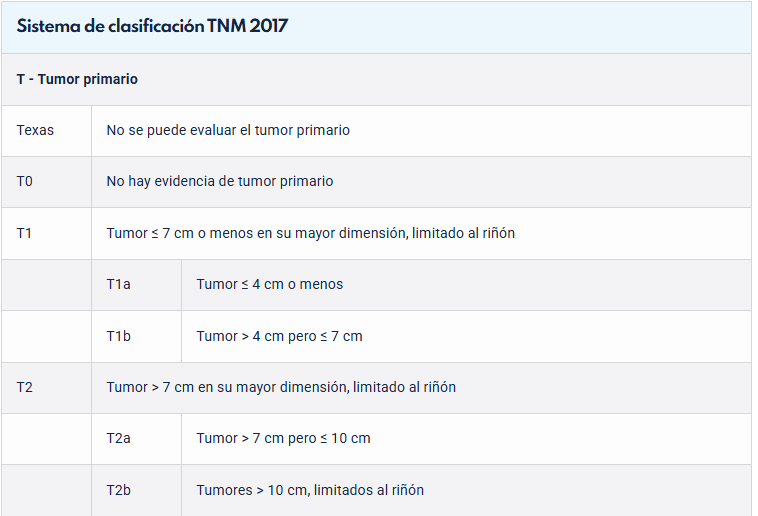
Task: Click the T0 stage label cell
Action: (x=26, y=181)
